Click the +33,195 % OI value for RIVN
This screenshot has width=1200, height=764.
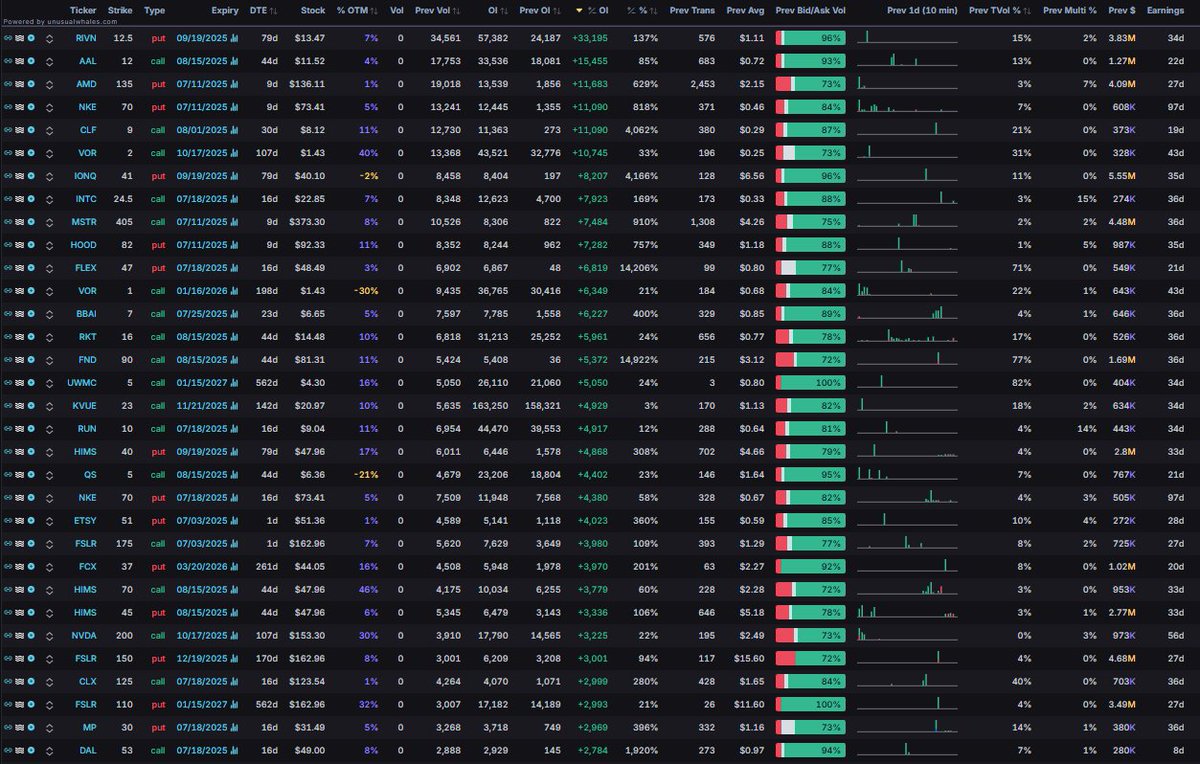click(591, 37)
